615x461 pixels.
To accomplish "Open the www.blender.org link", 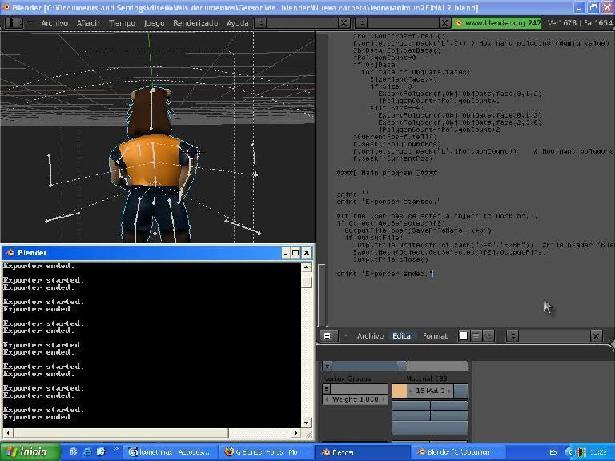I will (x=497, y=23).
